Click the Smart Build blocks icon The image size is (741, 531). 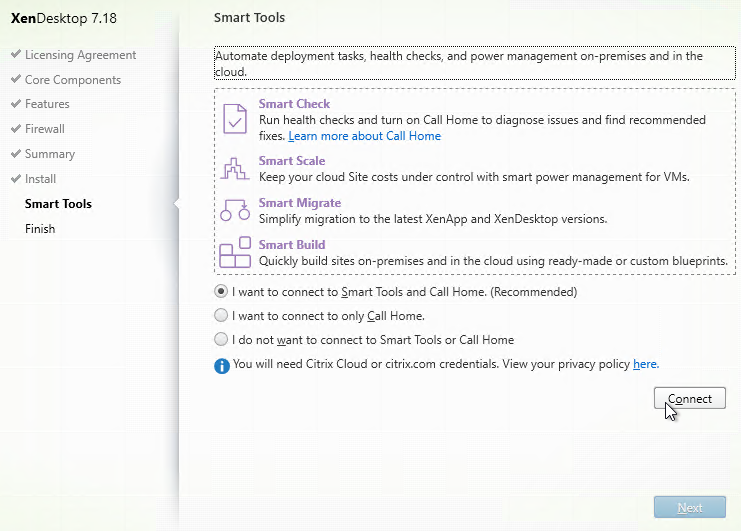tap(235, 253)
